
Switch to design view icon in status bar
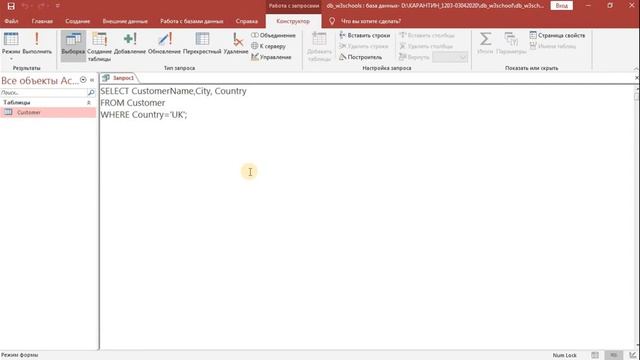633,355
